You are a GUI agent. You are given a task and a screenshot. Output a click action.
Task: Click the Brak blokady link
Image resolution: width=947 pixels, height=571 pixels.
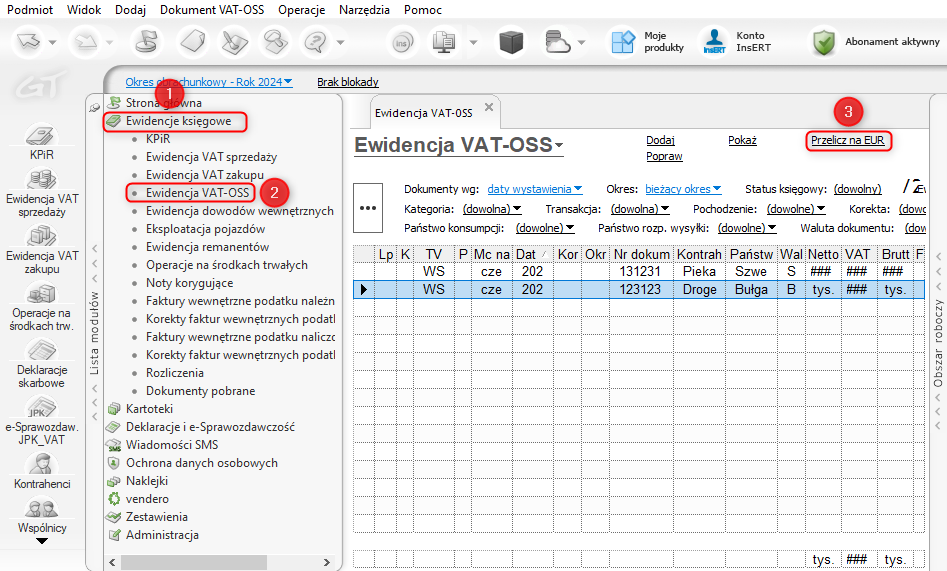tap(348, 82)
